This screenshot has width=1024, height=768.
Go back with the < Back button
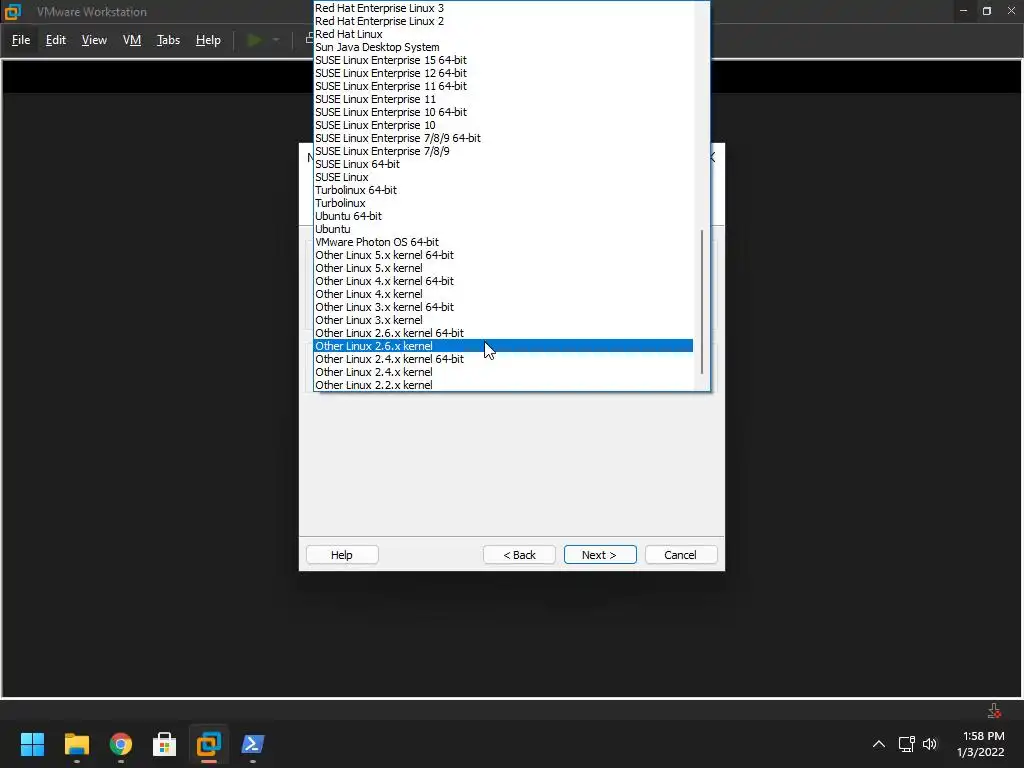click(519, 554)
